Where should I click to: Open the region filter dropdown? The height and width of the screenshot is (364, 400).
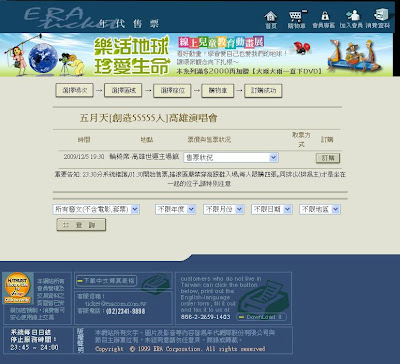coord(319,209)
